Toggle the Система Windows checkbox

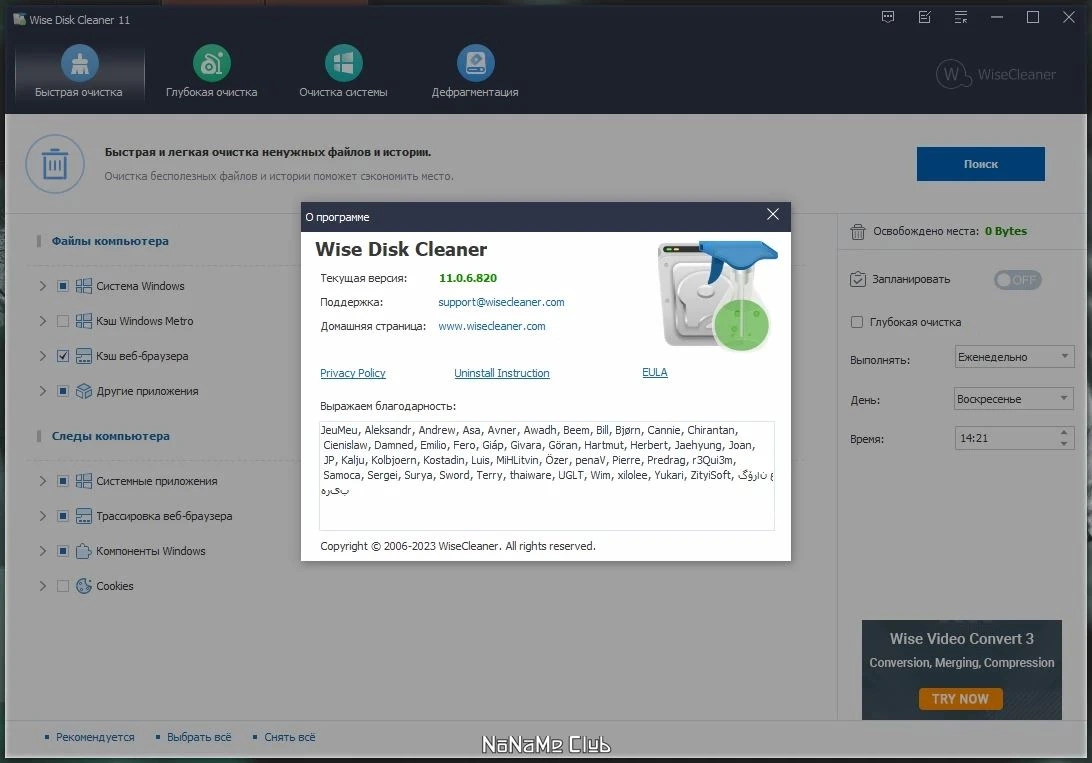(x=63, y=286)
